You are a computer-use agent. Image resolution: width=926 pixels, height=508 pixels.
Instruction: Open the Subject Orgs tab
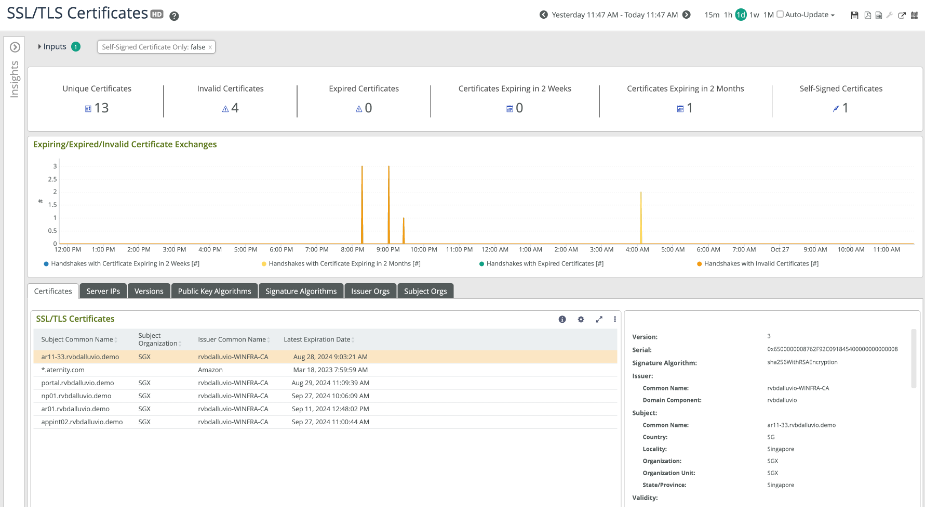pos(425,291)
